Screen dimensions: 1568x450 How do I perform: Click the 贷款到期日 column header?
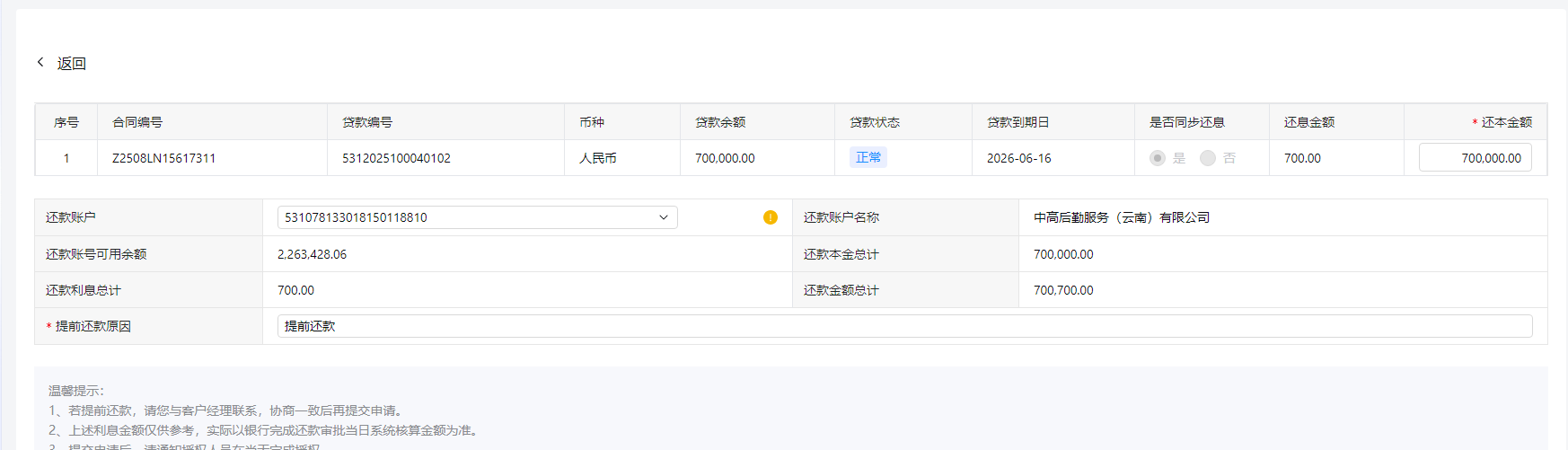tap(1017, 122)
